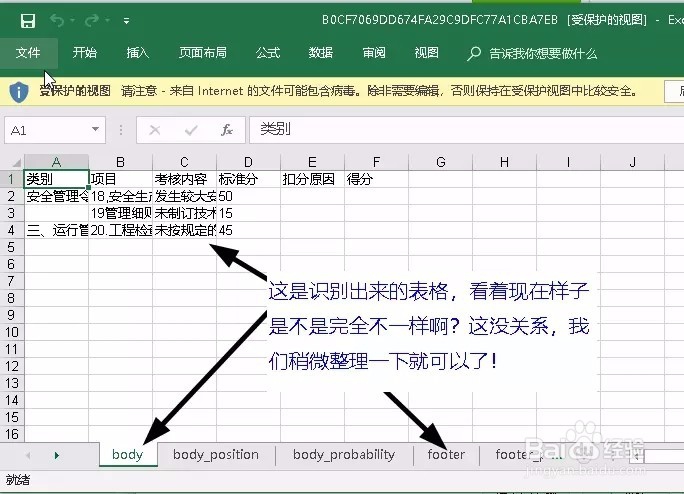Click cell D2 with value 50
The height and width of the screenshot is (494, 684).
click(248, 196)
